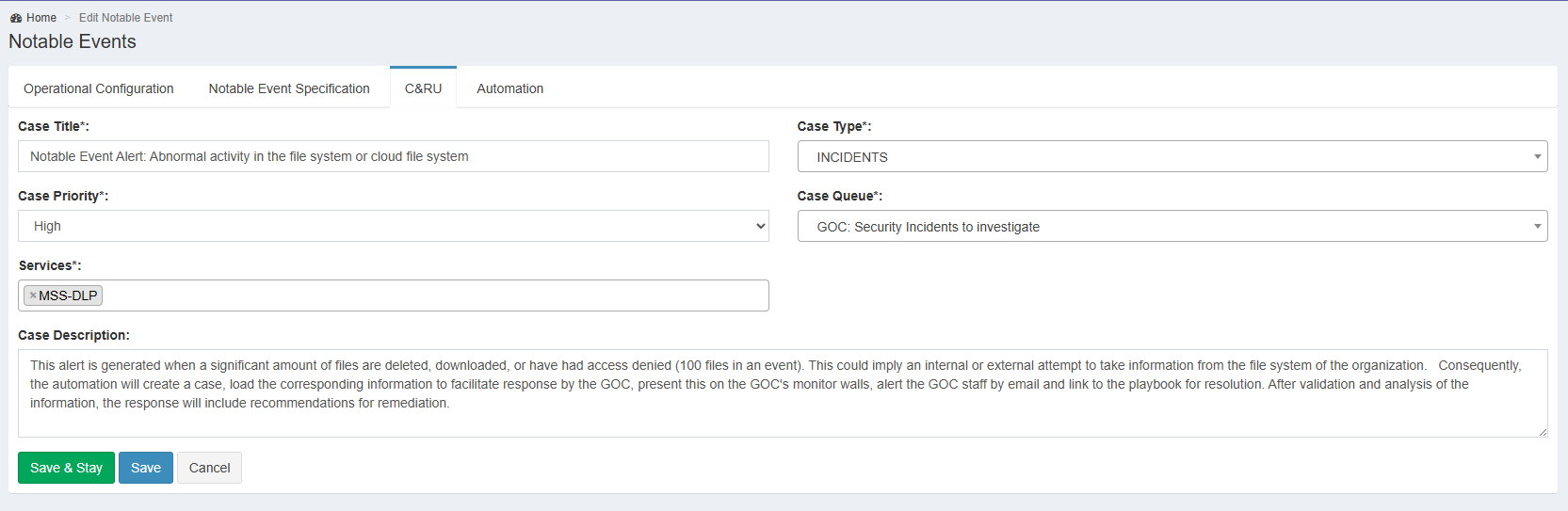The image size is (1568, 511).
Task: Switch to the Operational Configuration tab
Action: tap(99, 88)
